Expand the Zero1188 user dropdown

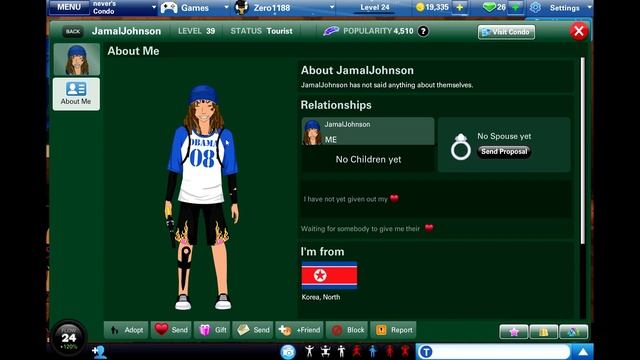coord(332,7)
